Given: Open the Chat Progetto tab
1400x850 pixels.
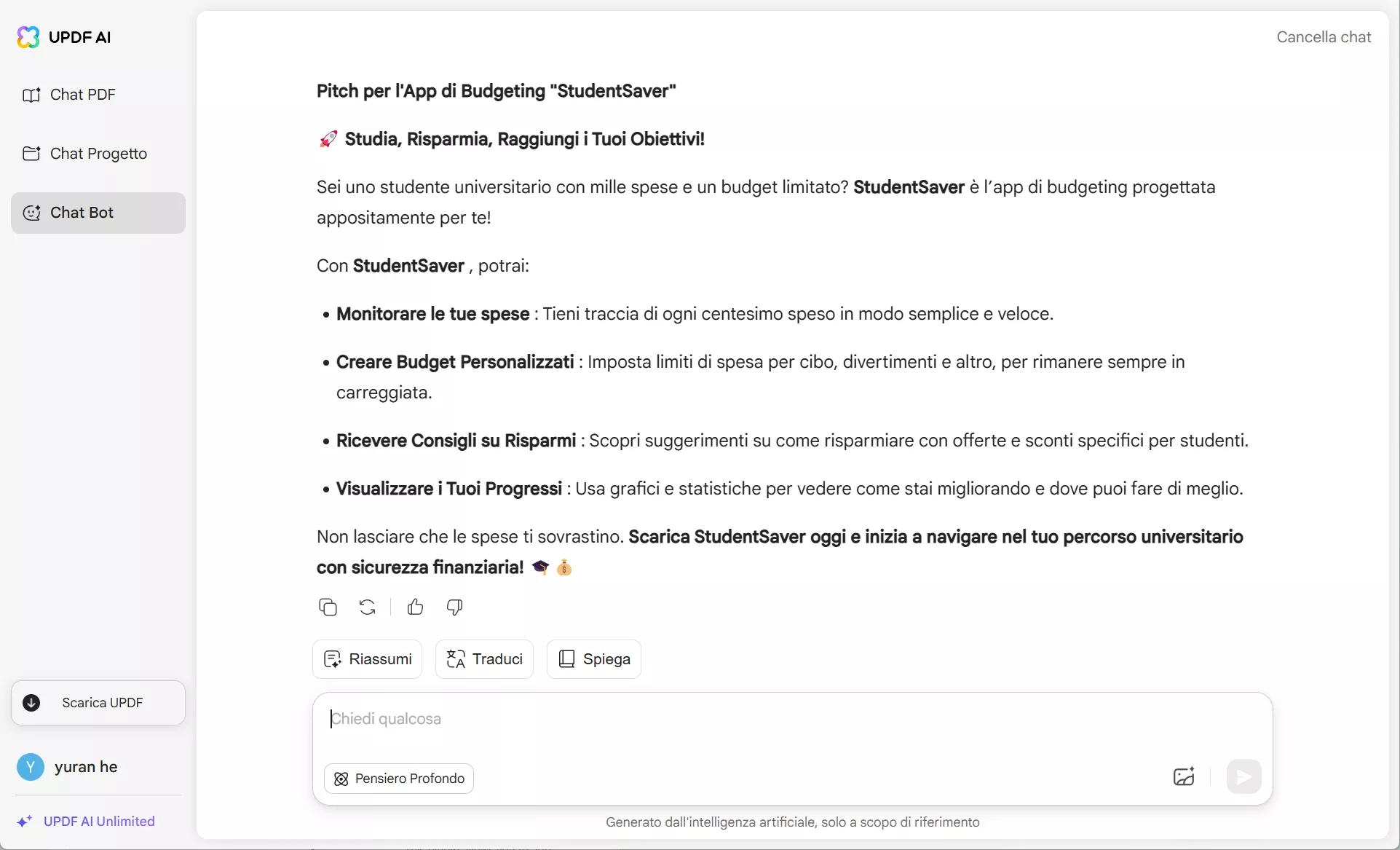Looking at the screenshot, I should 98,154.
